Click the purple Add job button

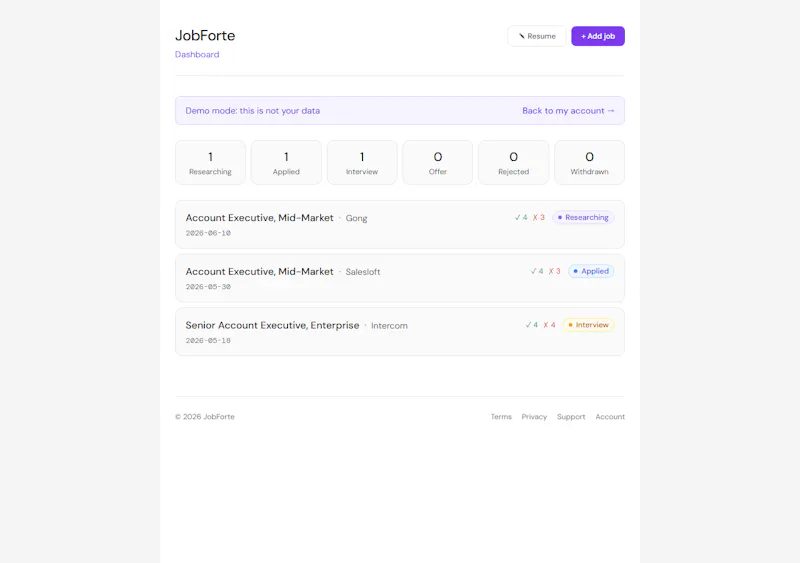coord(597,36)
